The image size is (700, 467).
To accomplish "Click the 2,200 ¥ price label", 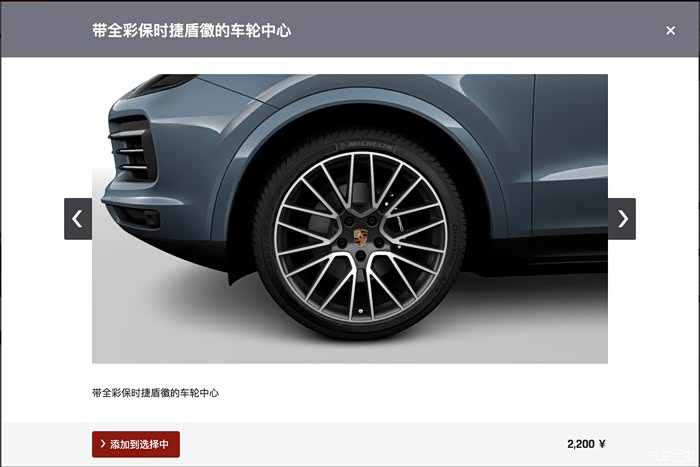I will click(586, 444).
